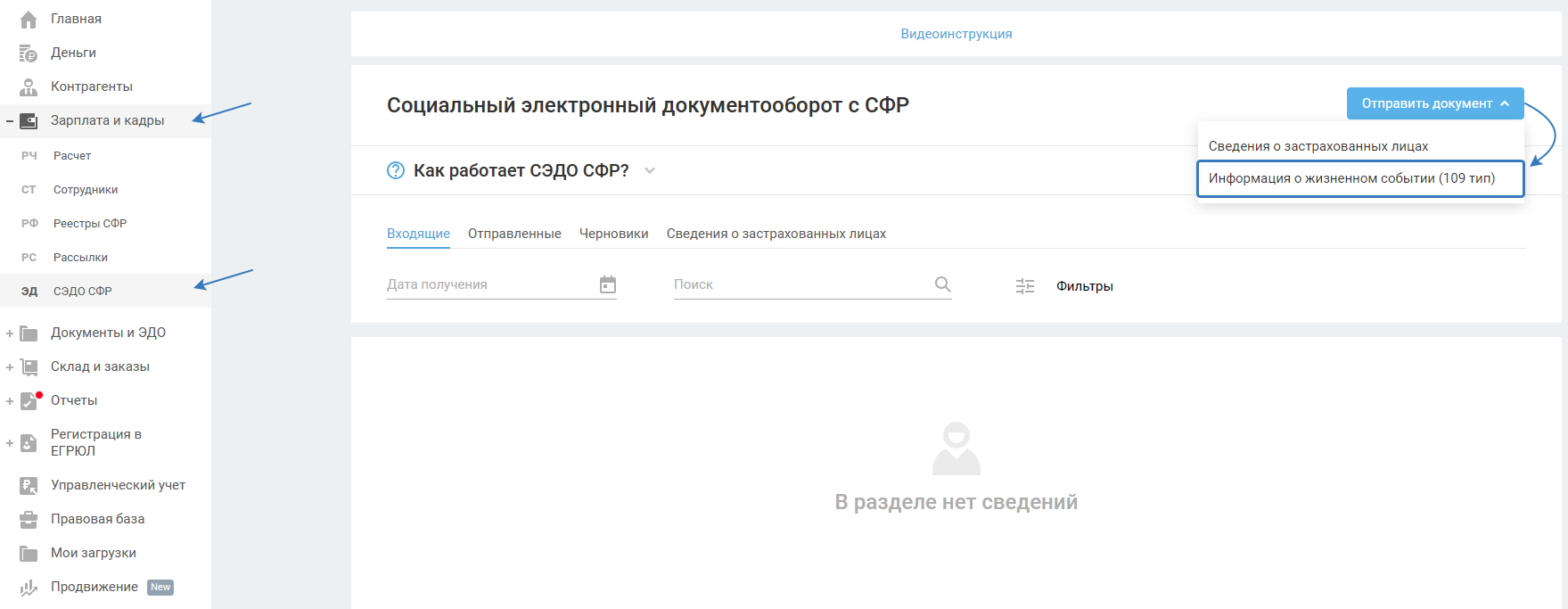Click the New badge next to Продвижение
1568x609 pixels.
click(x=160, y=588)
